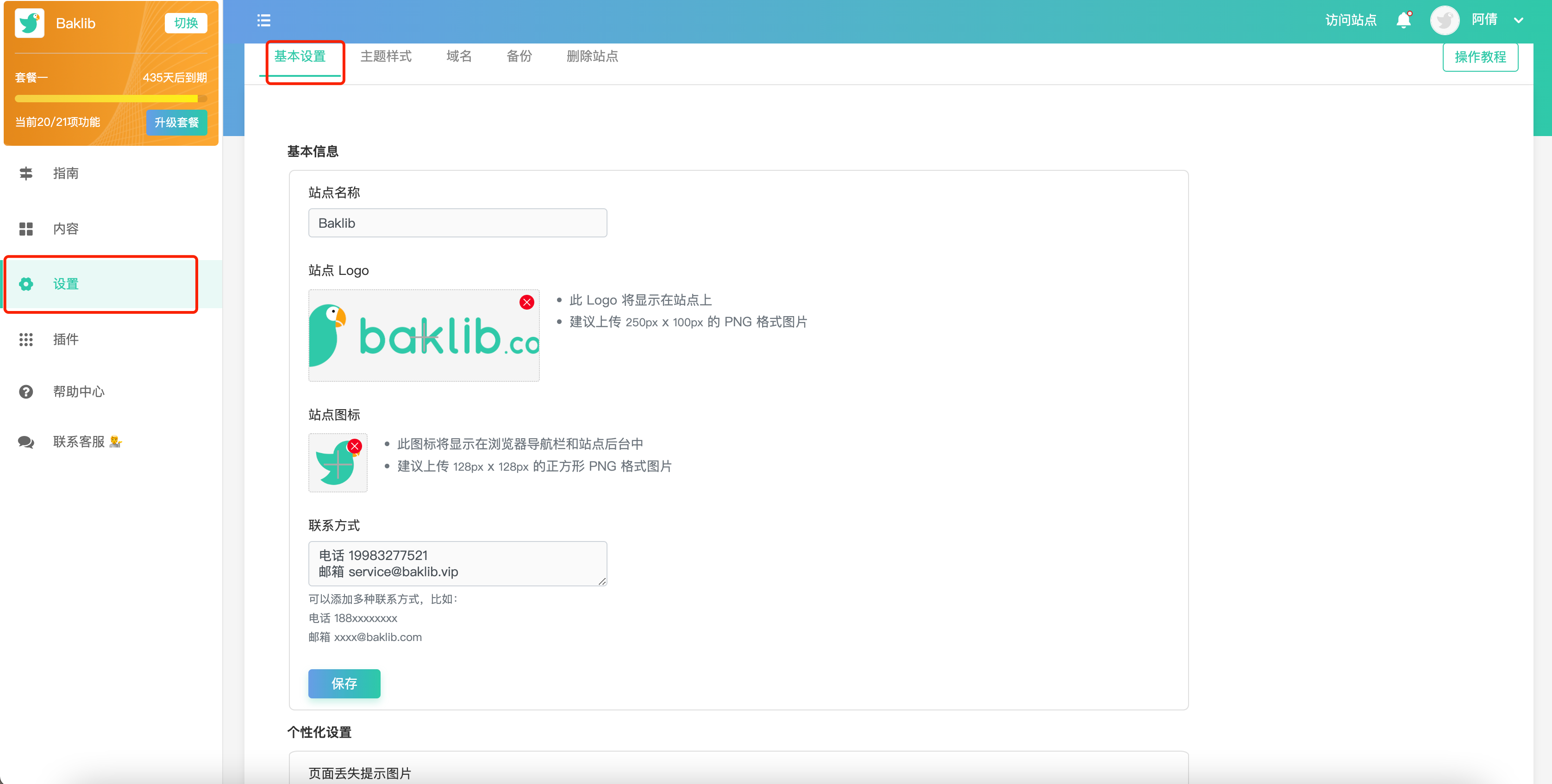Click the 操作教程 tutorial button
Image resolution: width=1552 pixels, height=784 pixels.
click(x=1480, y=57)
